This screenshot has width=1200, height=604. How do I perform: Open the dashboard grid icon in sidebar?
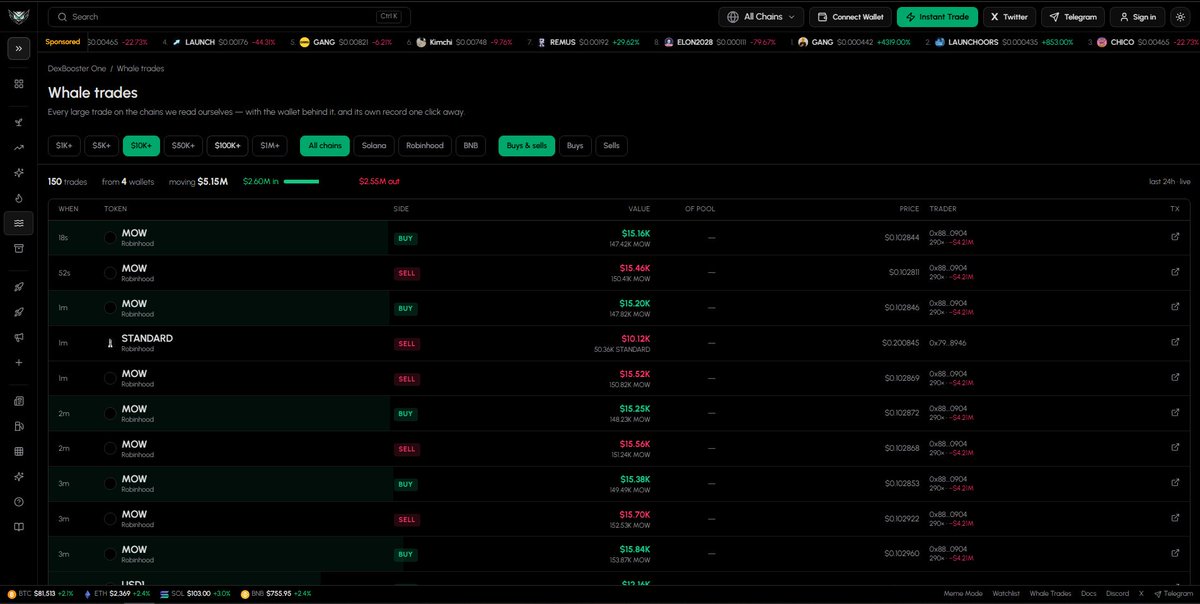18,84
